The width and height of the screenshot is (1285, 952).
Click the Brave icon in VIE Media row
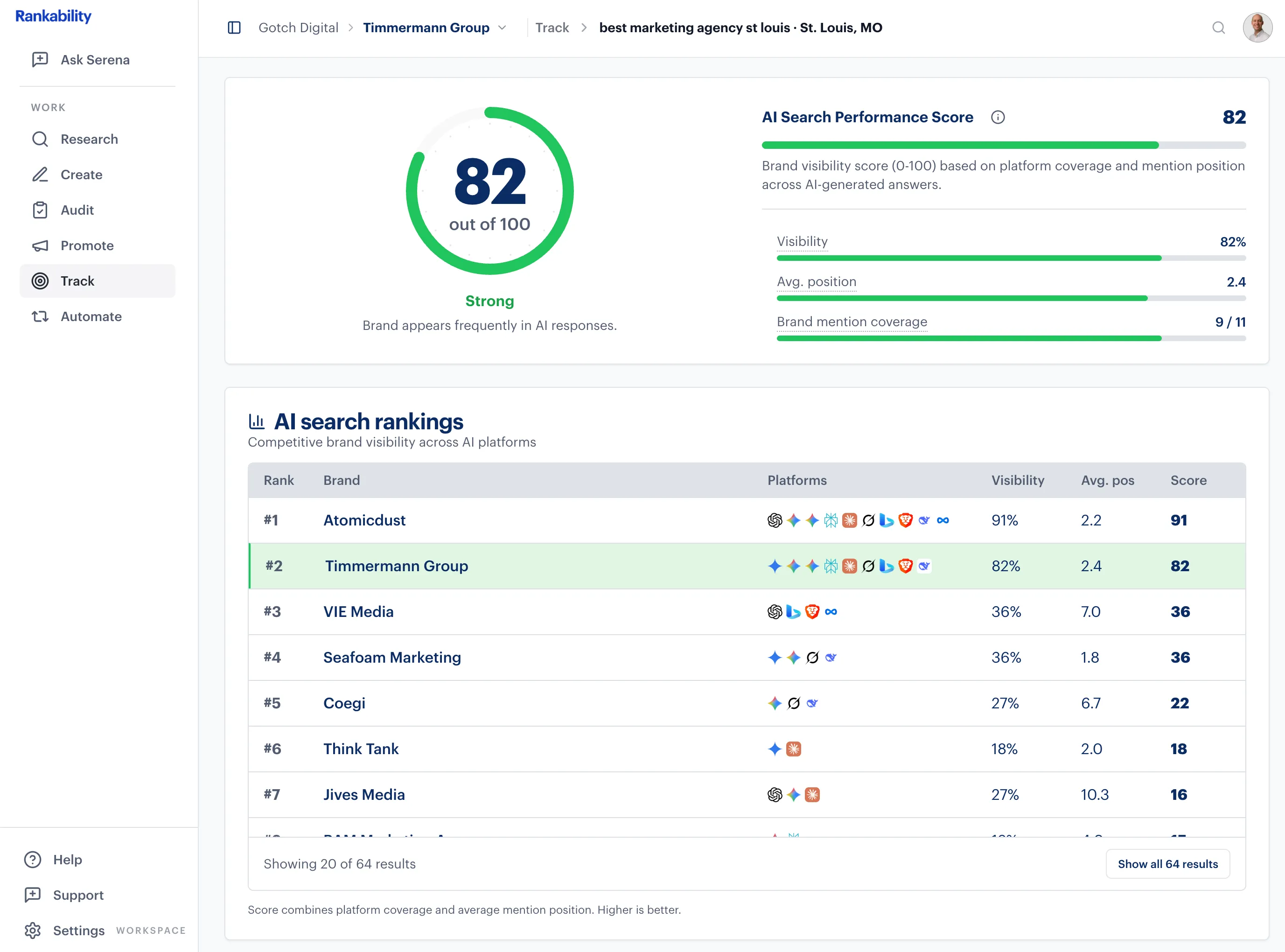pos(812,611)
